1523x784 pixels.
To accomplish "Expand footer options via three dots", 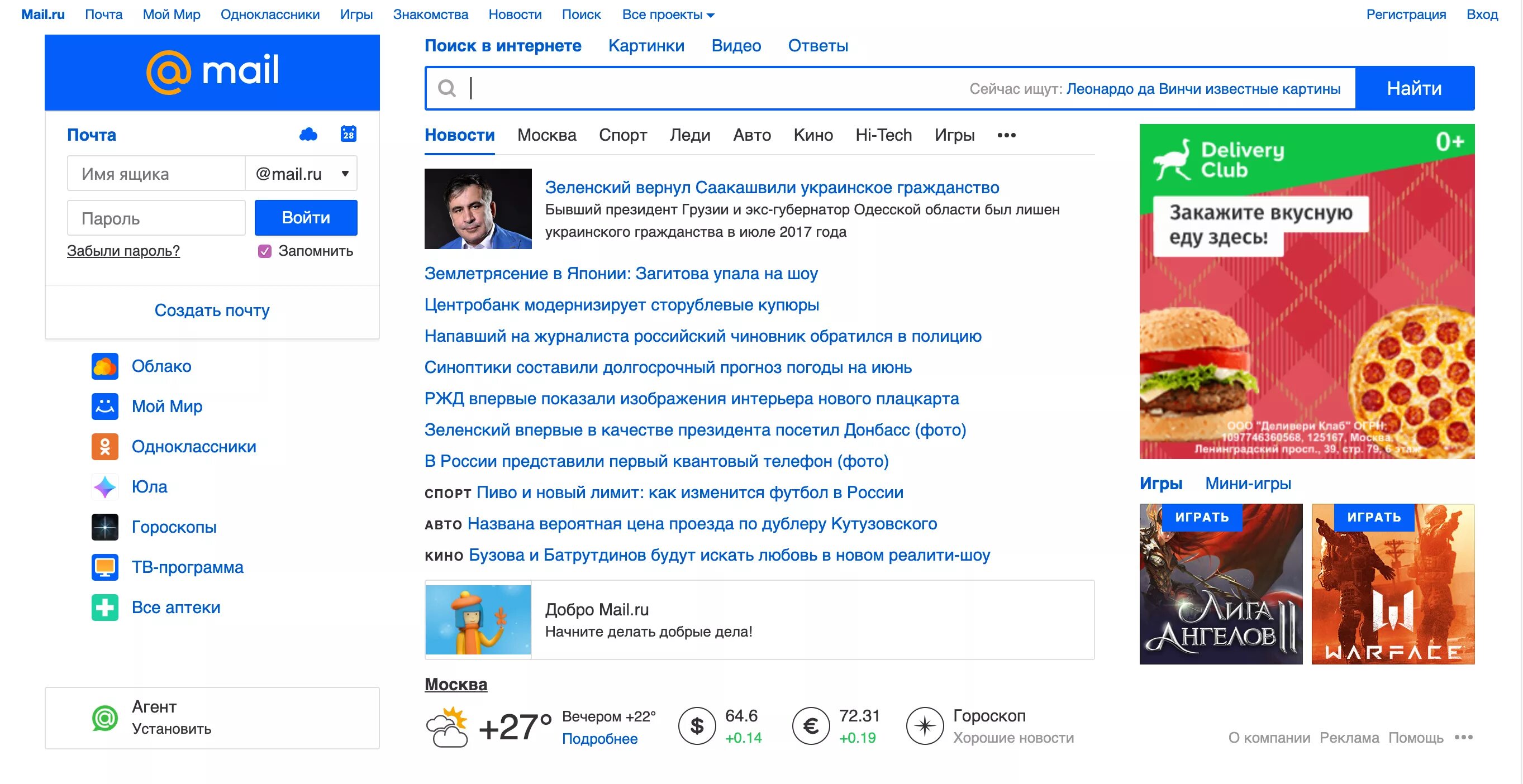I will [1463, 737].
